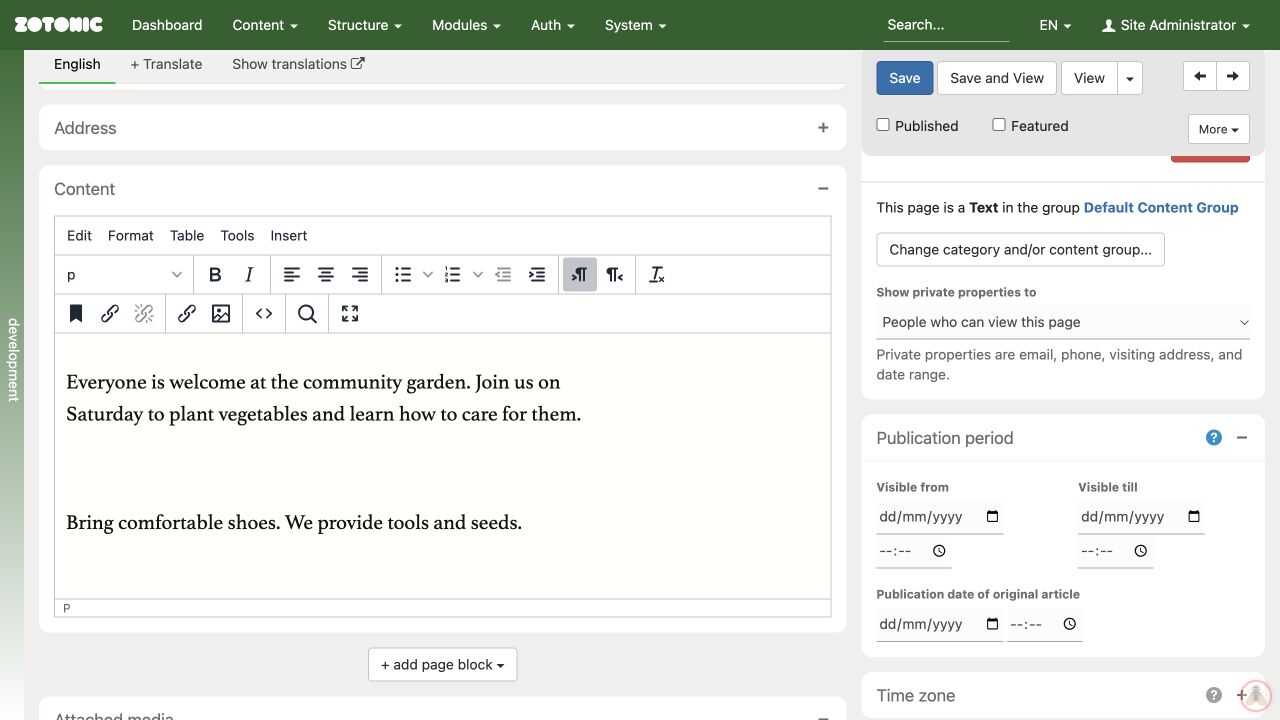The width and height of the screenshot is (1280, 720).
Task: Open the Structure menu
Action: pyautogui.click(x=364, y=25)
